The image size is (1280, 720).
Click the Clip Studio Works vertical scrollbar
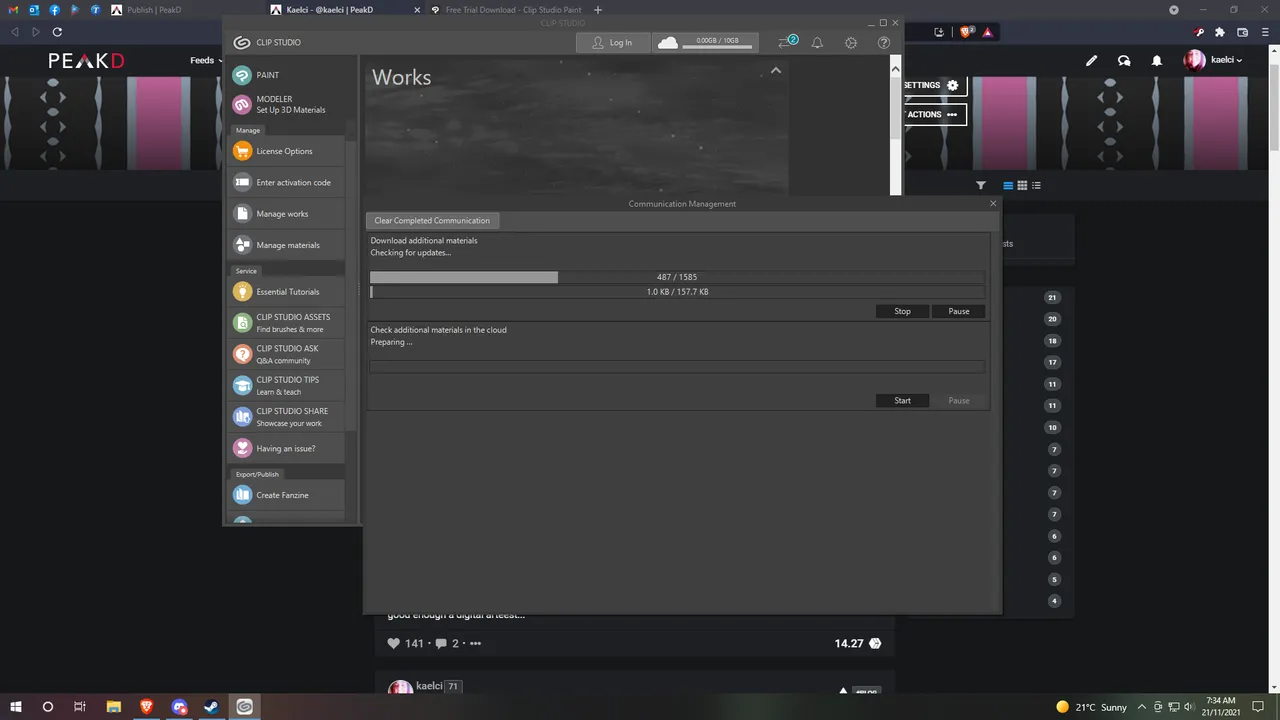coord(895,125)
